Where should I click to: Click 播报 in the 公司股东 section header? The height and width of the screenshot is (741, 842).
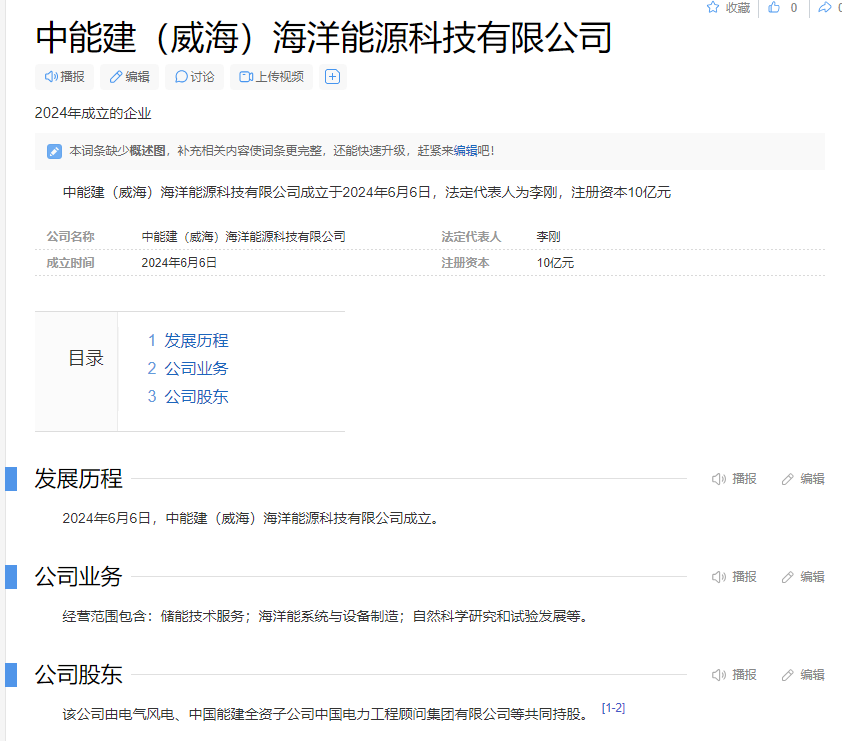click(x=734, y=675)
